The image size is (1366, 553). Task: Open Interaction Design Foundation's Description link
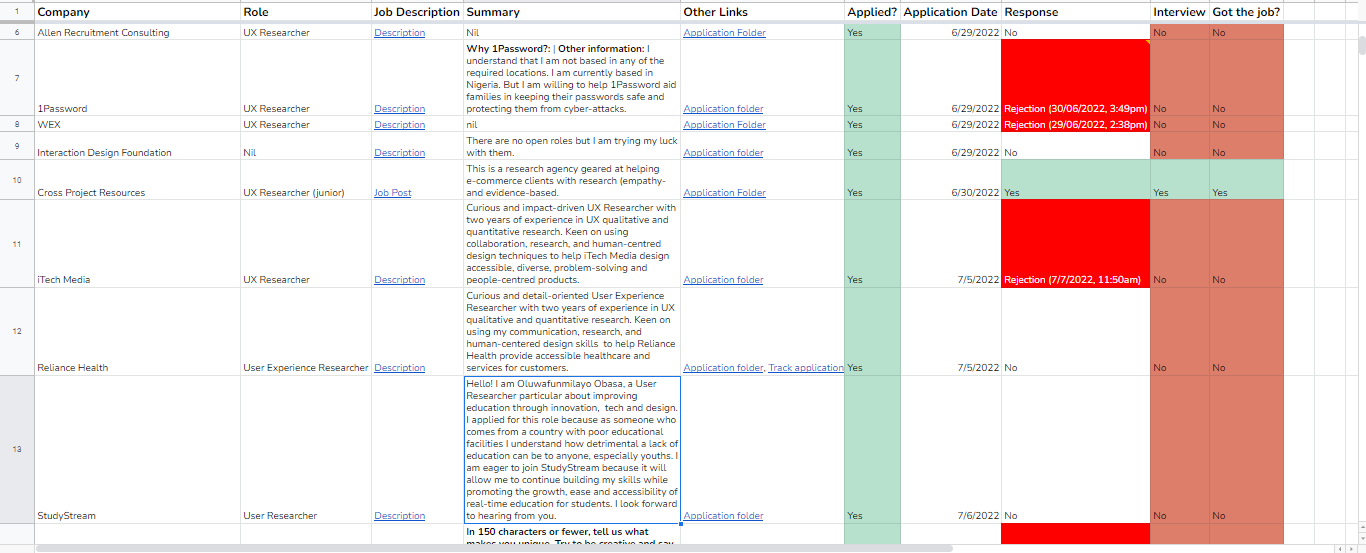pos(400,153)
